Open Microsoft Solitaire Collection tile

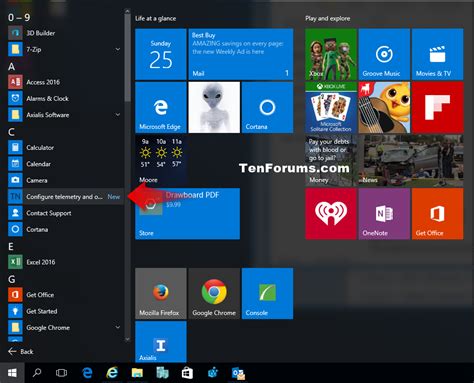(x=331, y=107)
